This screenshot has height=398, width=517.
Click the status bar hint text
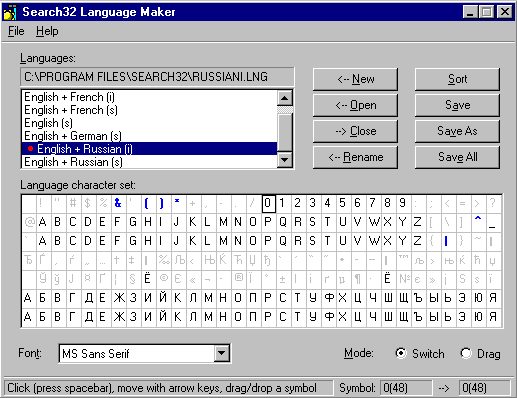pos(162,388)
